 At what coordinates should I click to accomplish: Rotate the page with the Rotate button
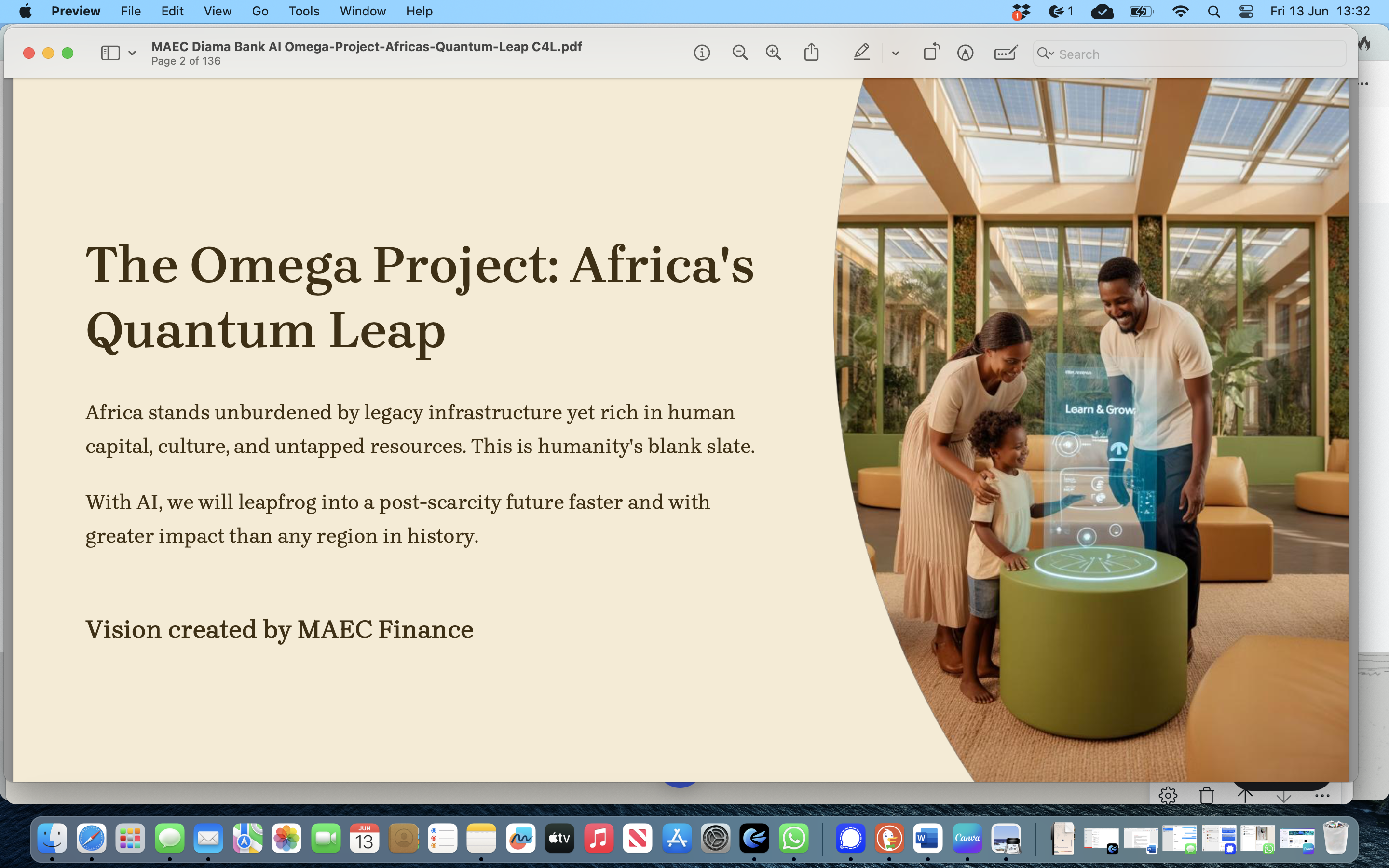coord(931,52)
